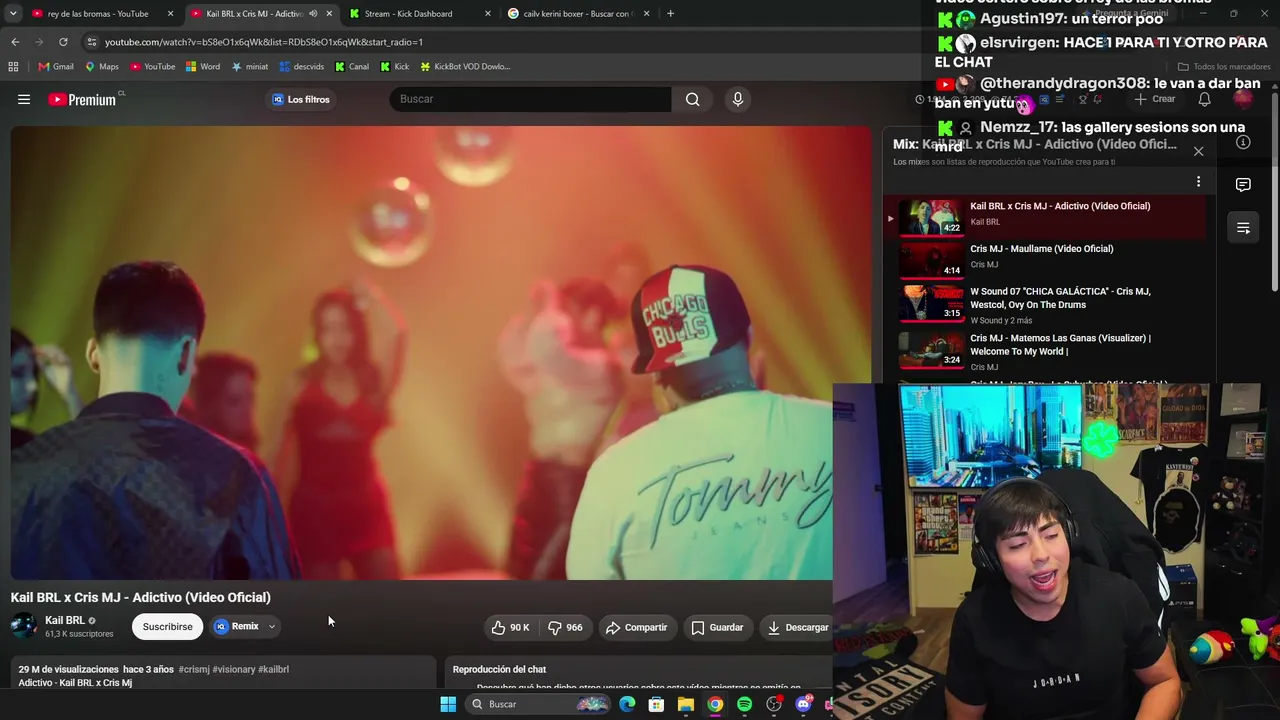This screenshot has height=720, width=1280.
Task: Open the Gmail bookmark
Action: (56, 67)
